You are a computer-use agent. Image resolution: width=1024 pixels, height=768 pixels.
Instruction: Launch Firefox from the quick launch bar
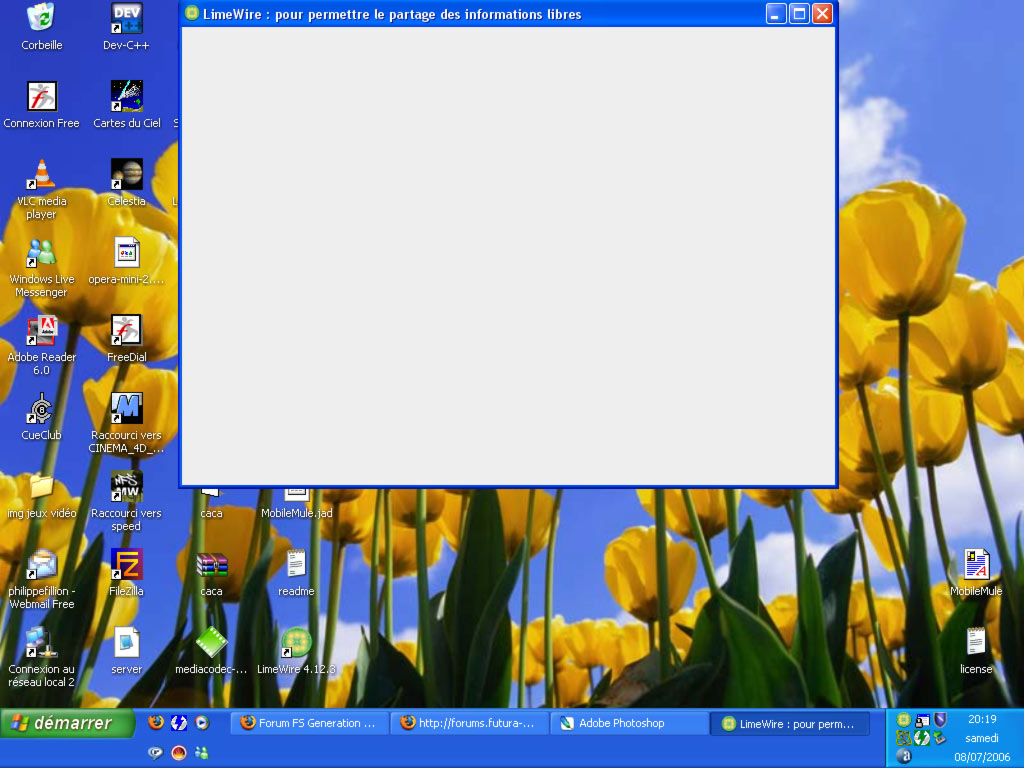(155, 722)
